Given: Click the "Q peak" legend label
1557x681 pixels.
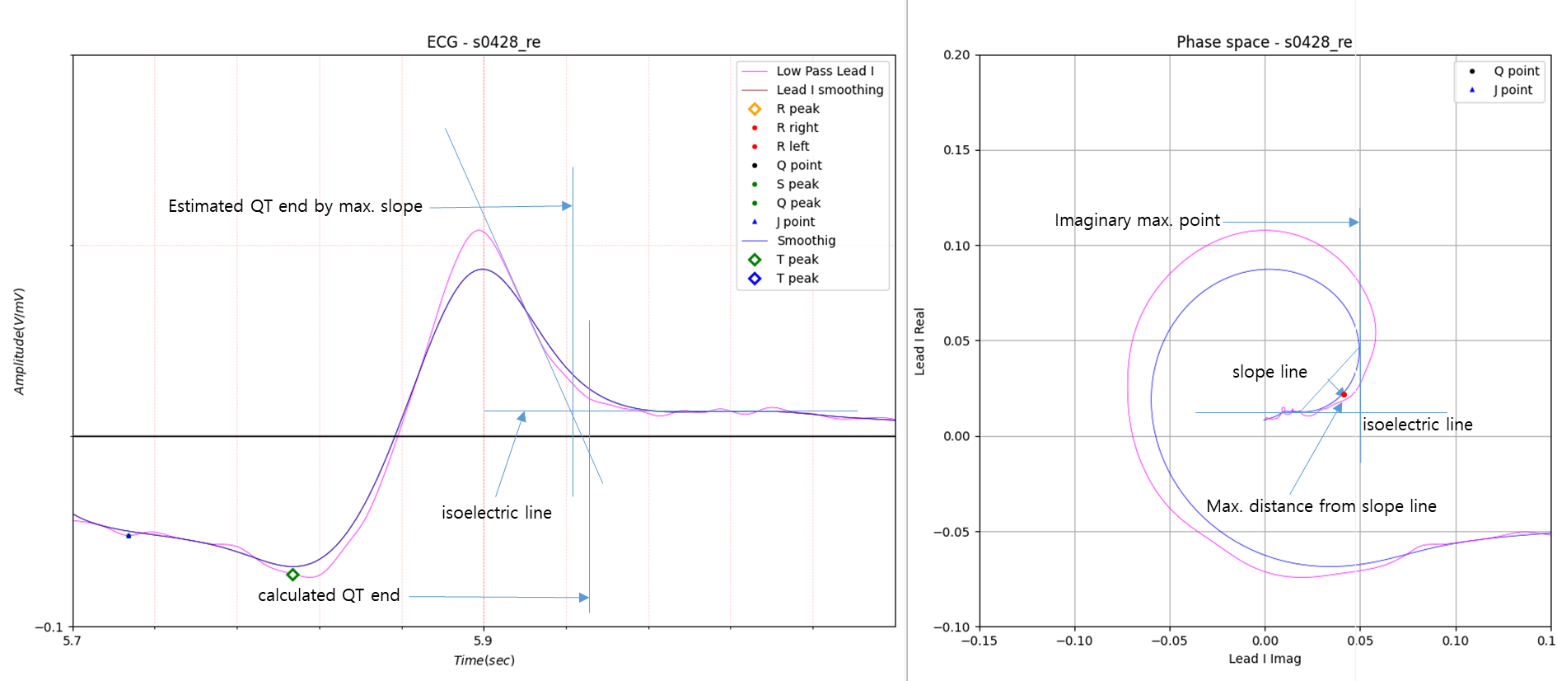Looking at the screenshot, I should [x=799, y=203].
